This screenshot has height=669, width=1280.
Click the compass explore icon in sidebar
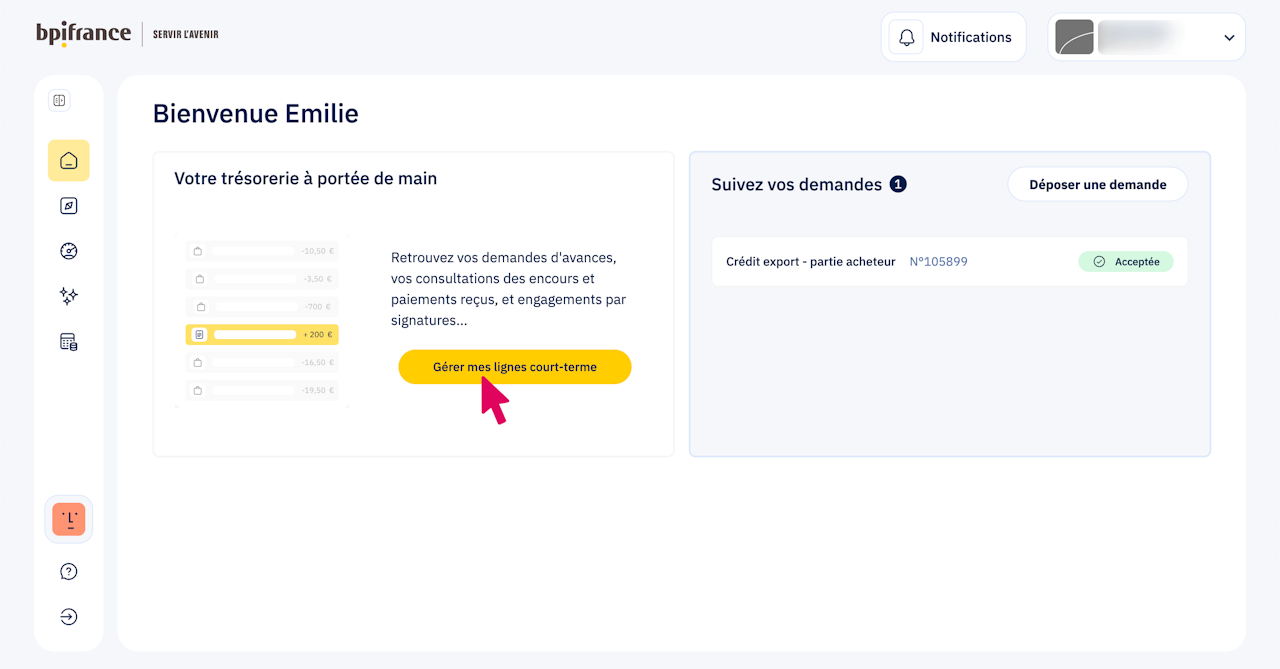69,206
